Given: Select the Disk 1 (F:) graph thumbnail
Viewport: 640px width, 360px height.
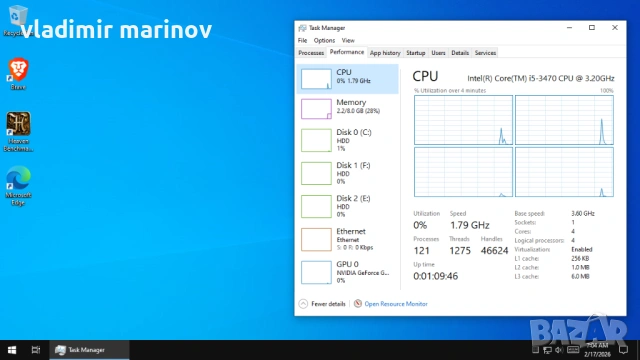Looking at the screenshot, I should point(316,173).
